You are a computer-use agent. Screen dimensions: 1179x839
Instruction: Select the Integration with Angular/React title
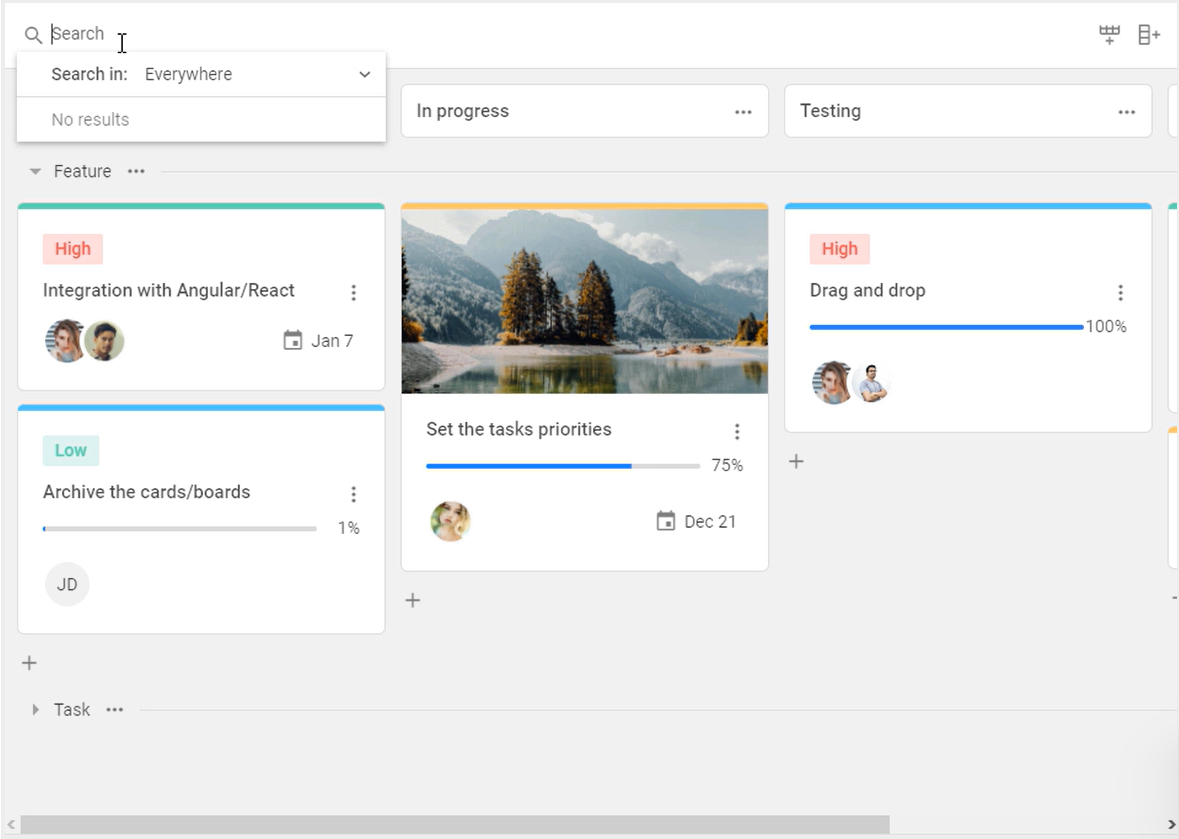pos(168,290)
